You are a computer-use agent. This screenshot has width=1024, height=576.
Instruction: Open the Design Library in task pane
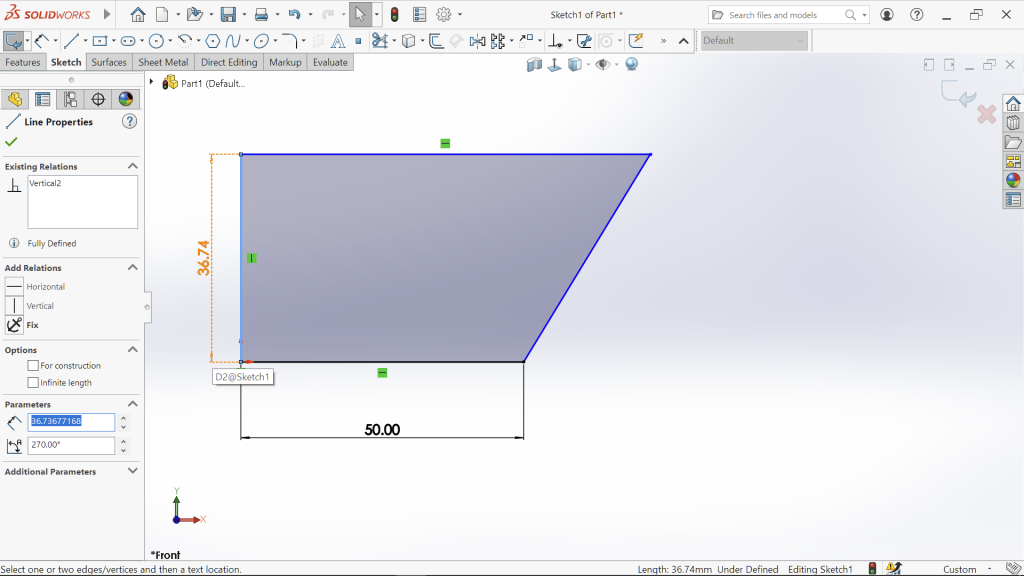pyautogui.click(x=1013, y=123)
